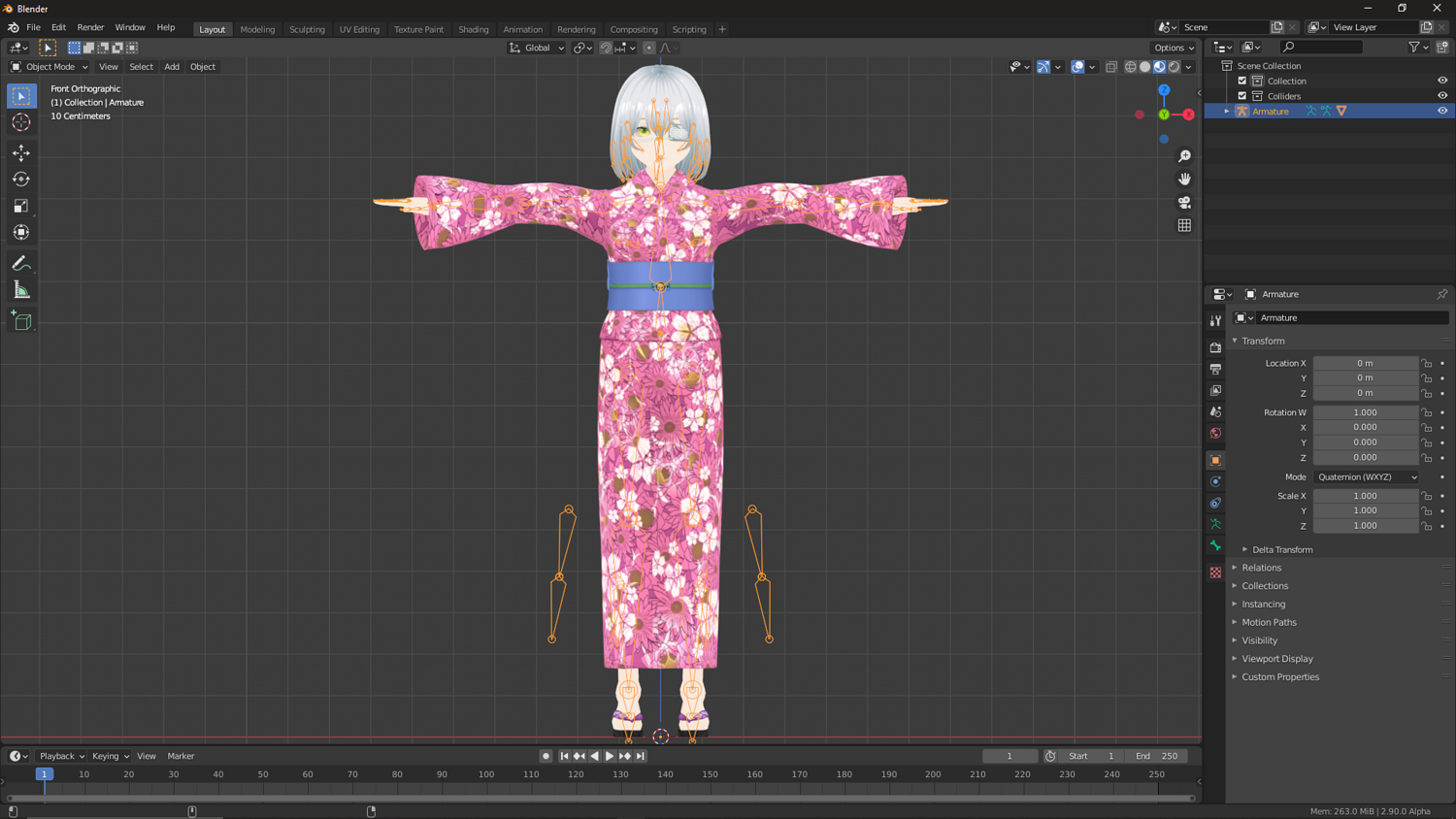
Task: Open the Object Mode dropdown
Action: point(49,67)
